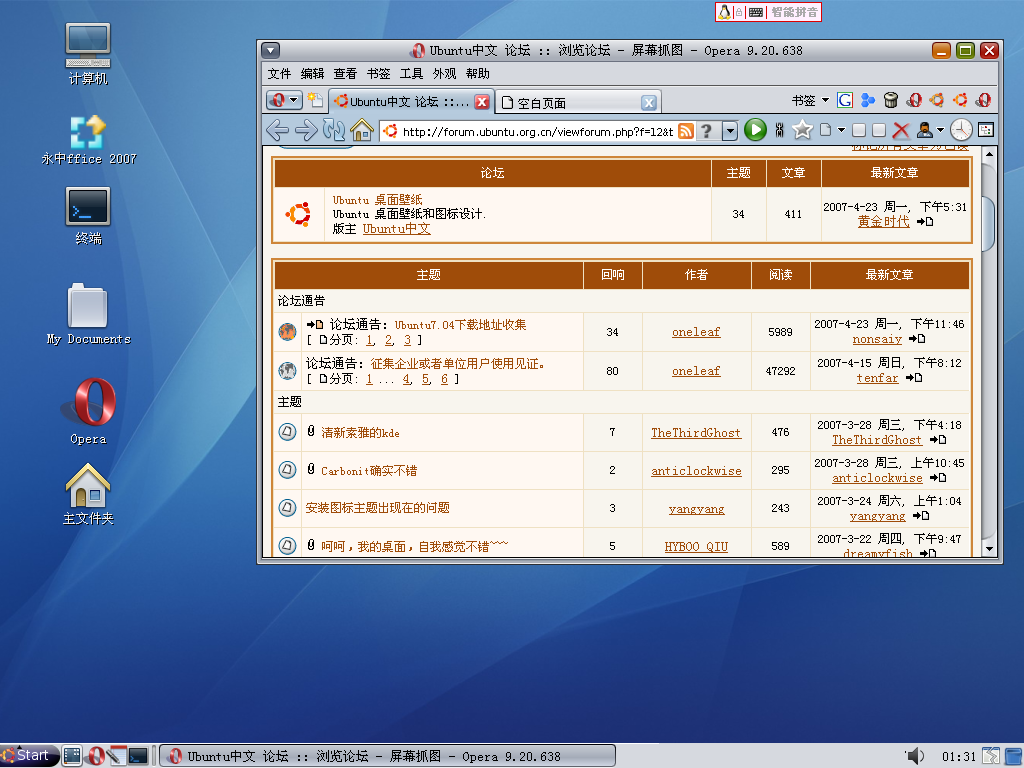Click the question mark icon in address bar
Screen dimensions: 1024x768
(x=707, y=131)
